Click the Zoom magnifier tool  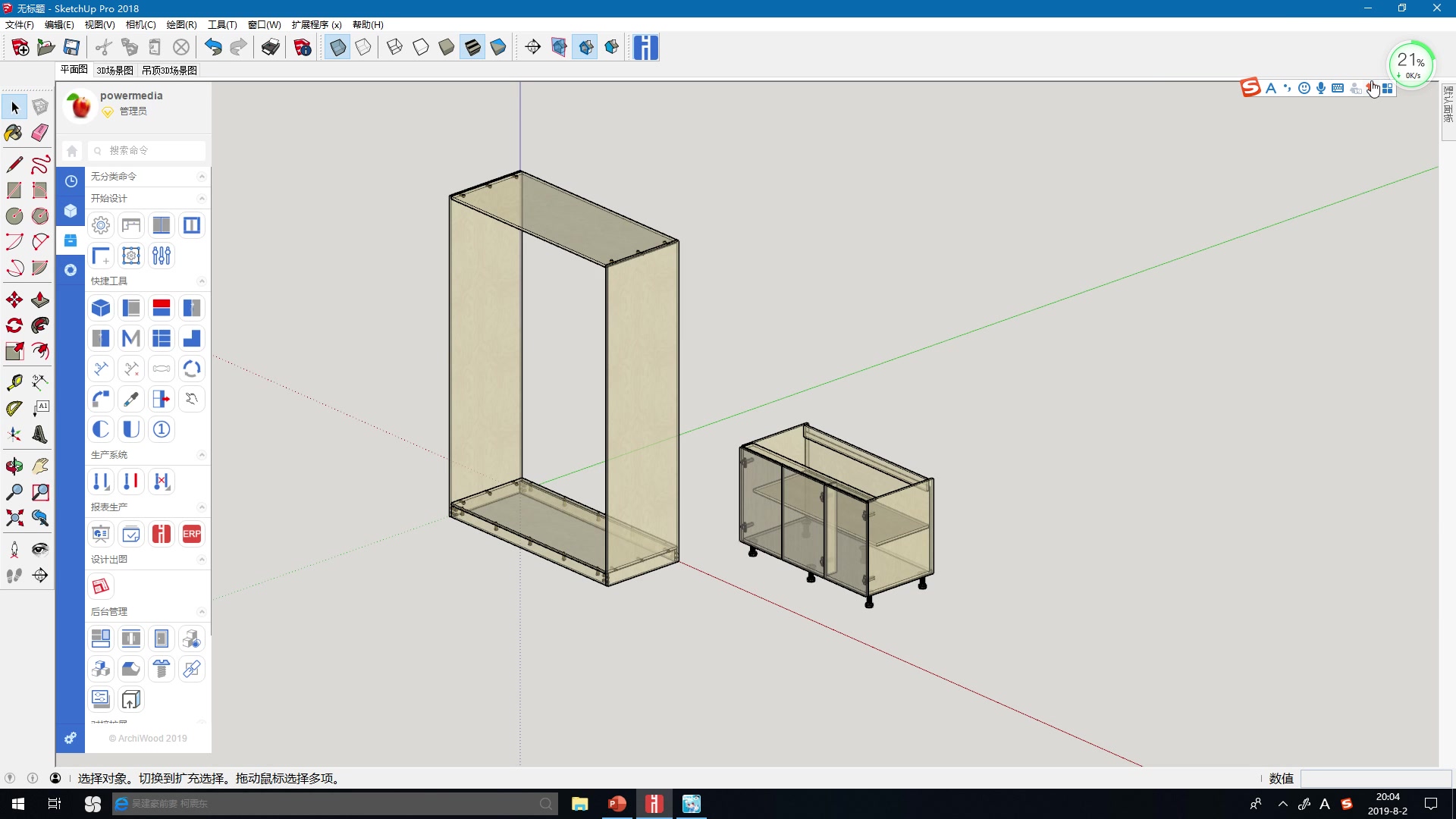tap(14, 492)
